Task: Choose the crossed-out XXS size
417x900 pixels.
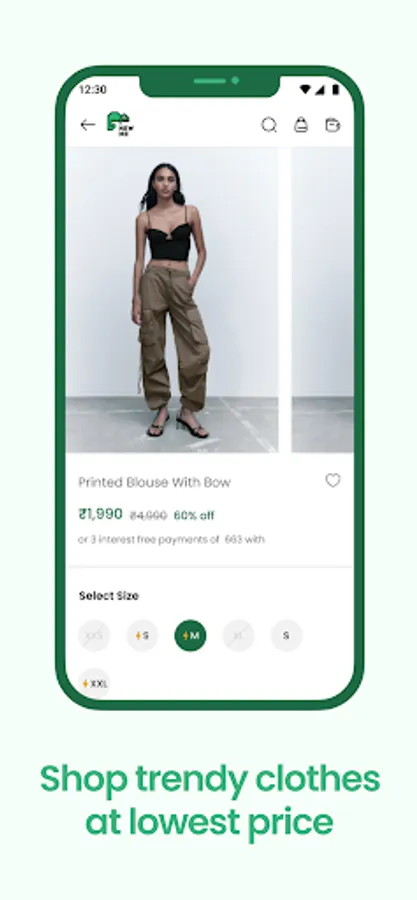Action: pyautogui.click(x=94, y=635)
